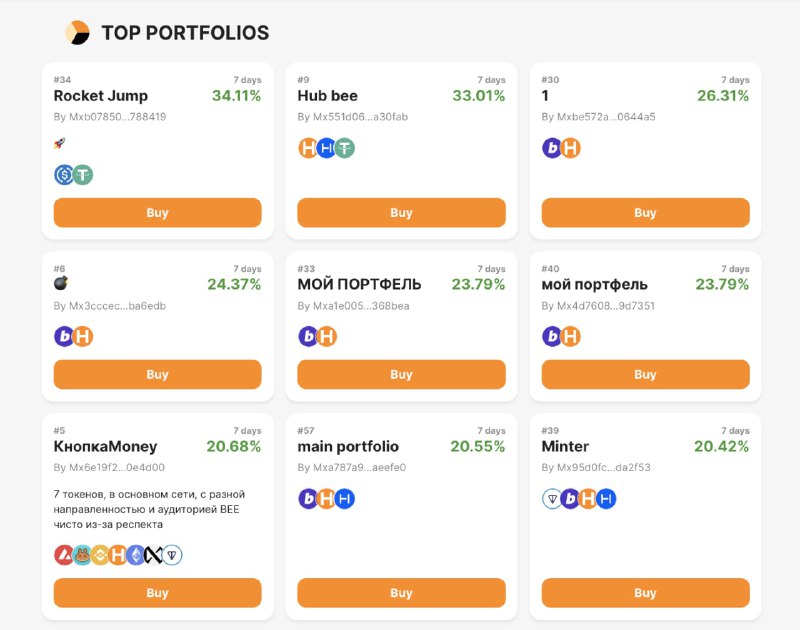Click the TON diamond icon in Minter card

click(552, 499)
